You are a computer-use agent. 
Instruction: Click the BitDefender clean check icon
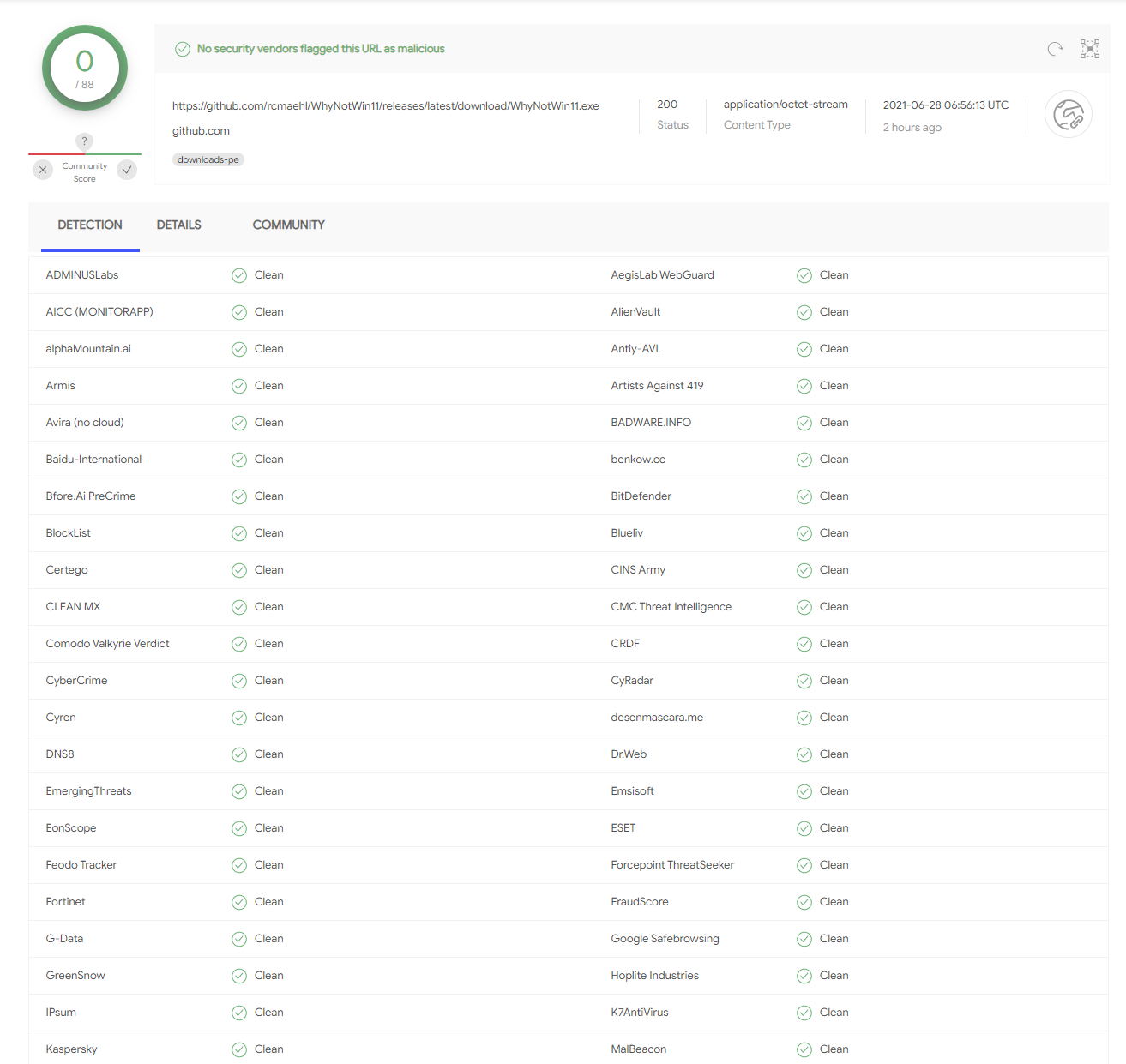pyautogui.click(x=804, y=496)
